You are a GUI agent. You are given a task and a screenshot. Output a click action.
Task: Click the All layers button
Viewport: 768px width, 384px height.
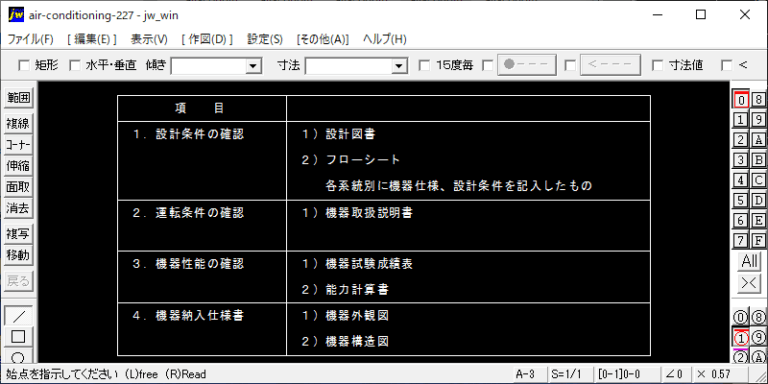(749, 261)
